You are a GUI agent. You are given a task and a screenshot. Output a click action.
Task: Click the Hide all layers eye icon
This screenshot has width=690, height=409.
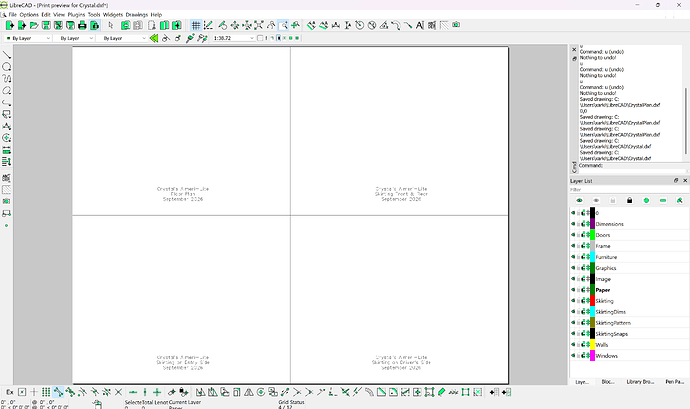pyautogui.click(x=596, y=200)
